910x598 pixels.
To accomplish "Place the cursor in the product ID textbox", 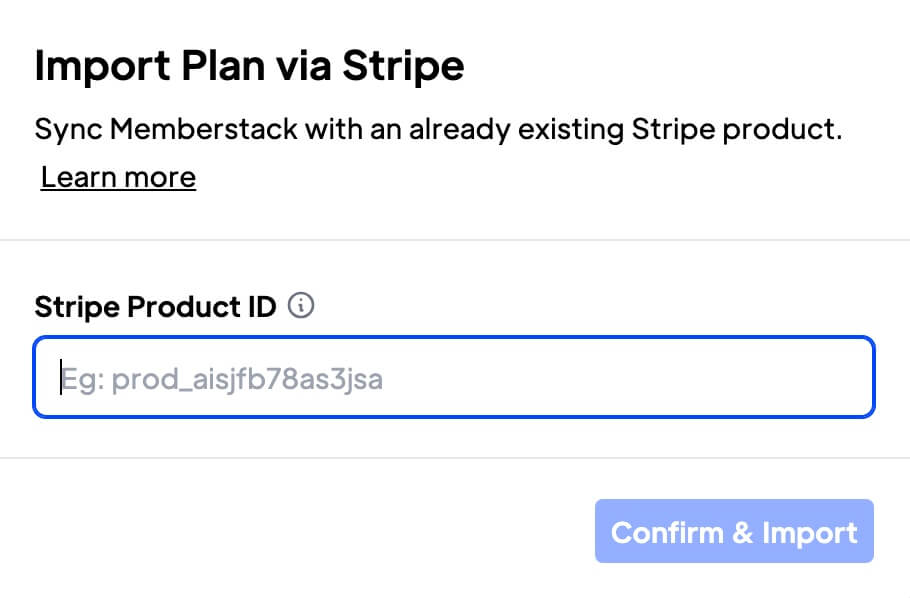I will pos(454,377).
